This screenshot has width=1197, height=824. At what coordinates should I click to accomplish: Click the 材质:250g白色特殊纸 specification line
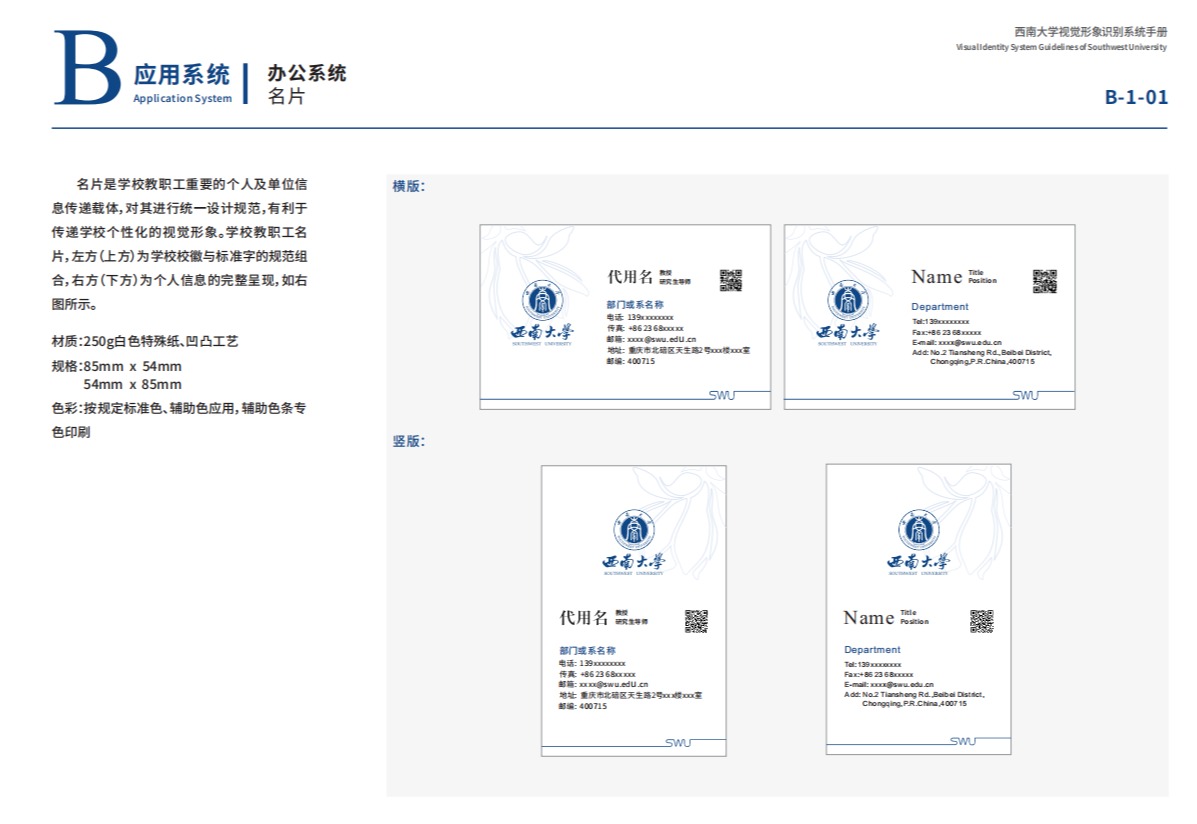[x=145, y=341]
